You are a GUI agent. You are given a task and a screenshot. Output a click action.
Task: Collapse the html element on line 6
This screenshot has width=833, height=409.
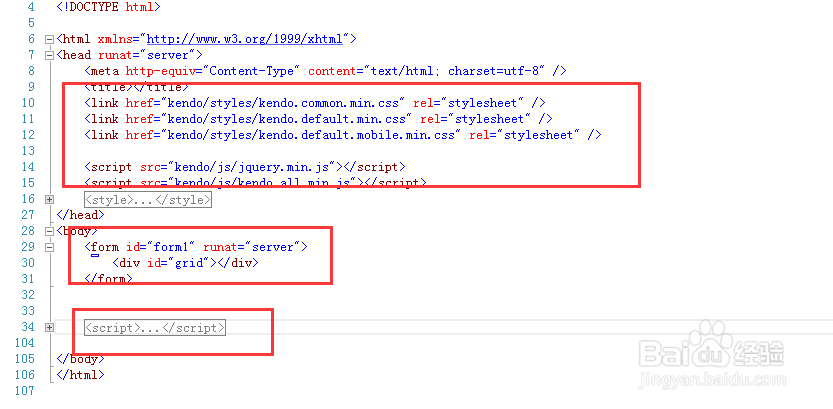(49, 39)
